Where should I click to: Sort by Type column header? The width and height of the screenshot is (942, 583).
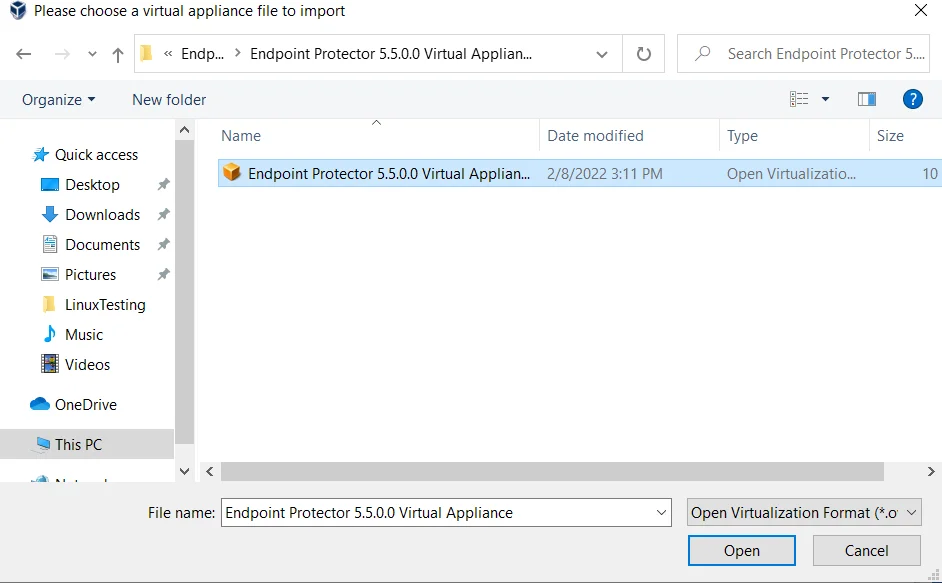pos(742,136)
